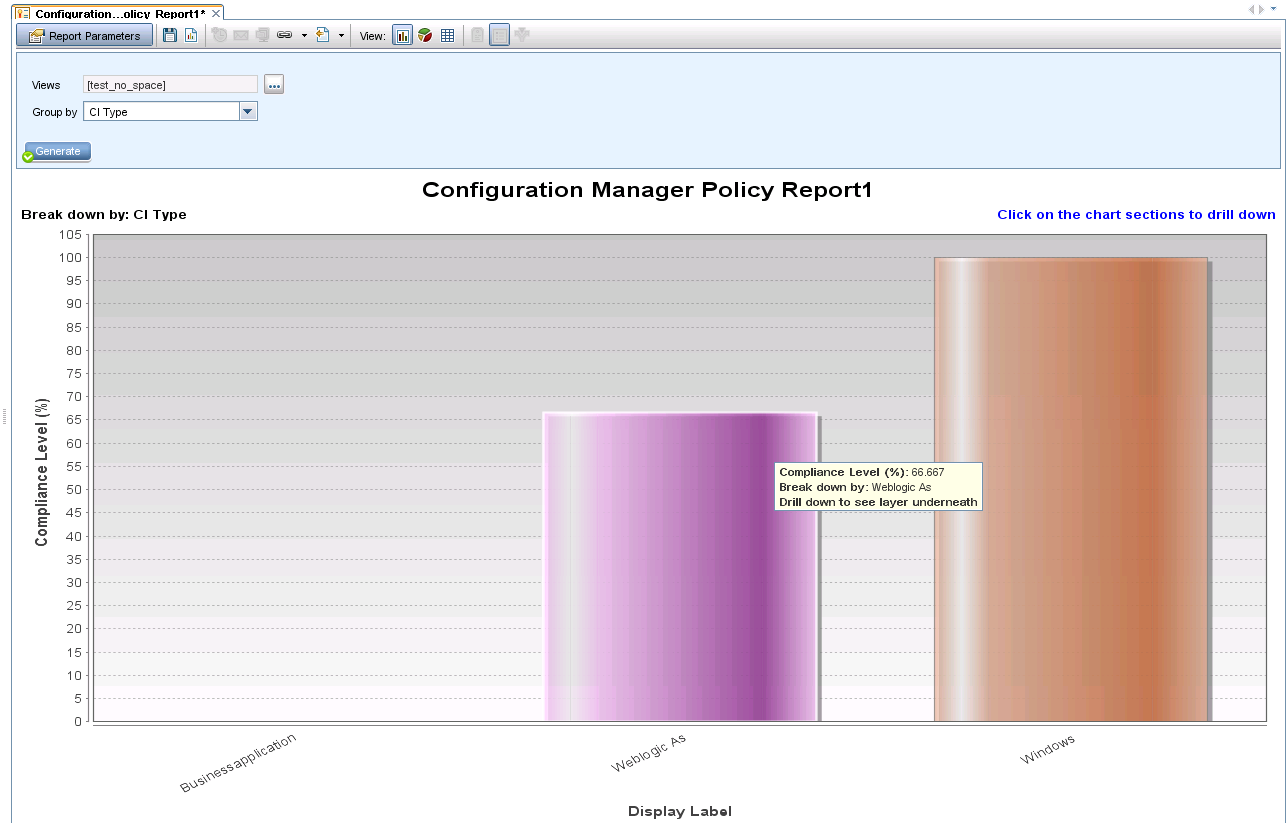Open the Group by CI Type dropdown
This screenshot has width=1286, height=823.
click(x=248, y=112)
